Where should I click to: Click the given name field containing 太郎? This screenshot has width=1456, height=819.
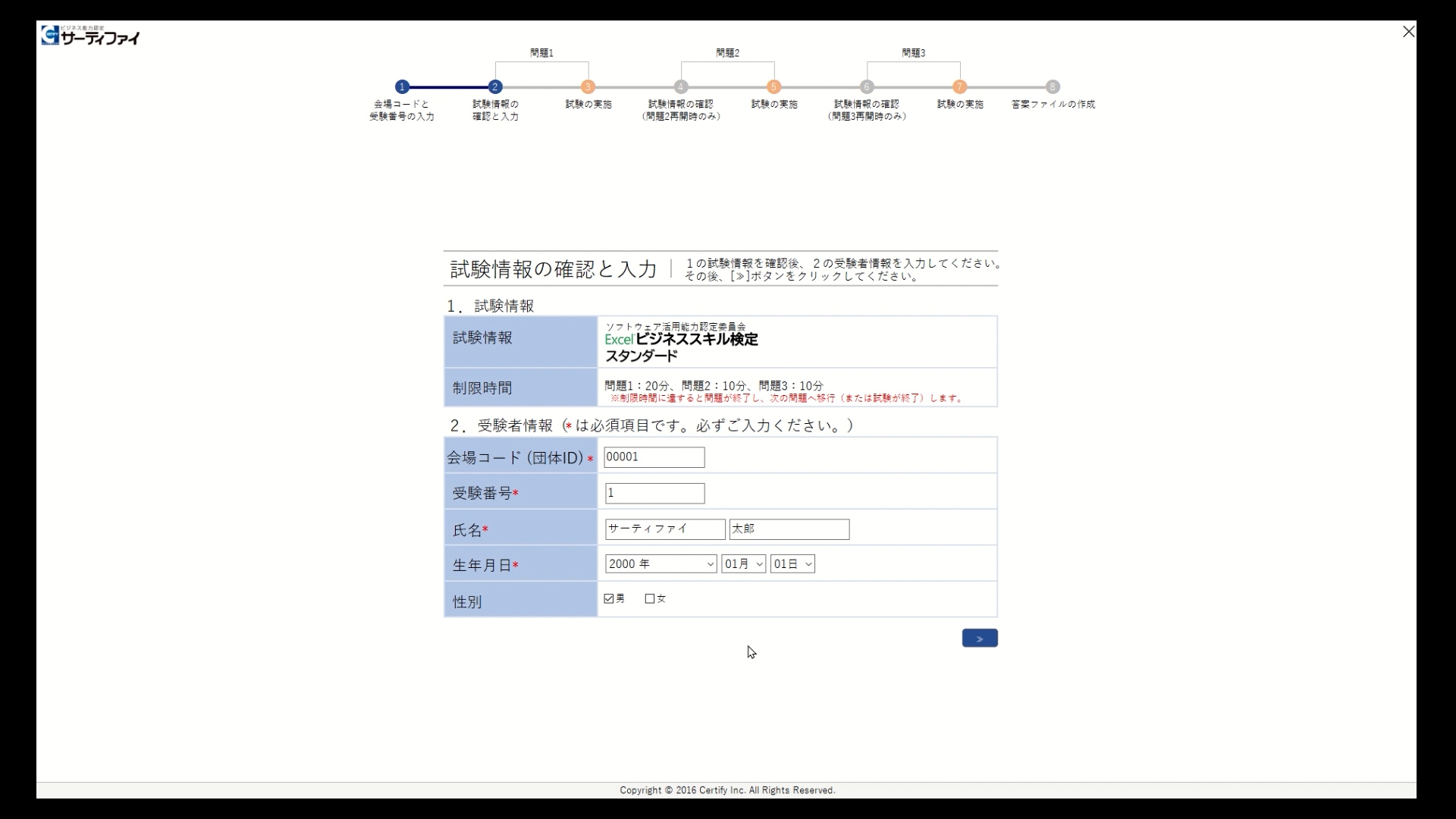tap(789, 529)
